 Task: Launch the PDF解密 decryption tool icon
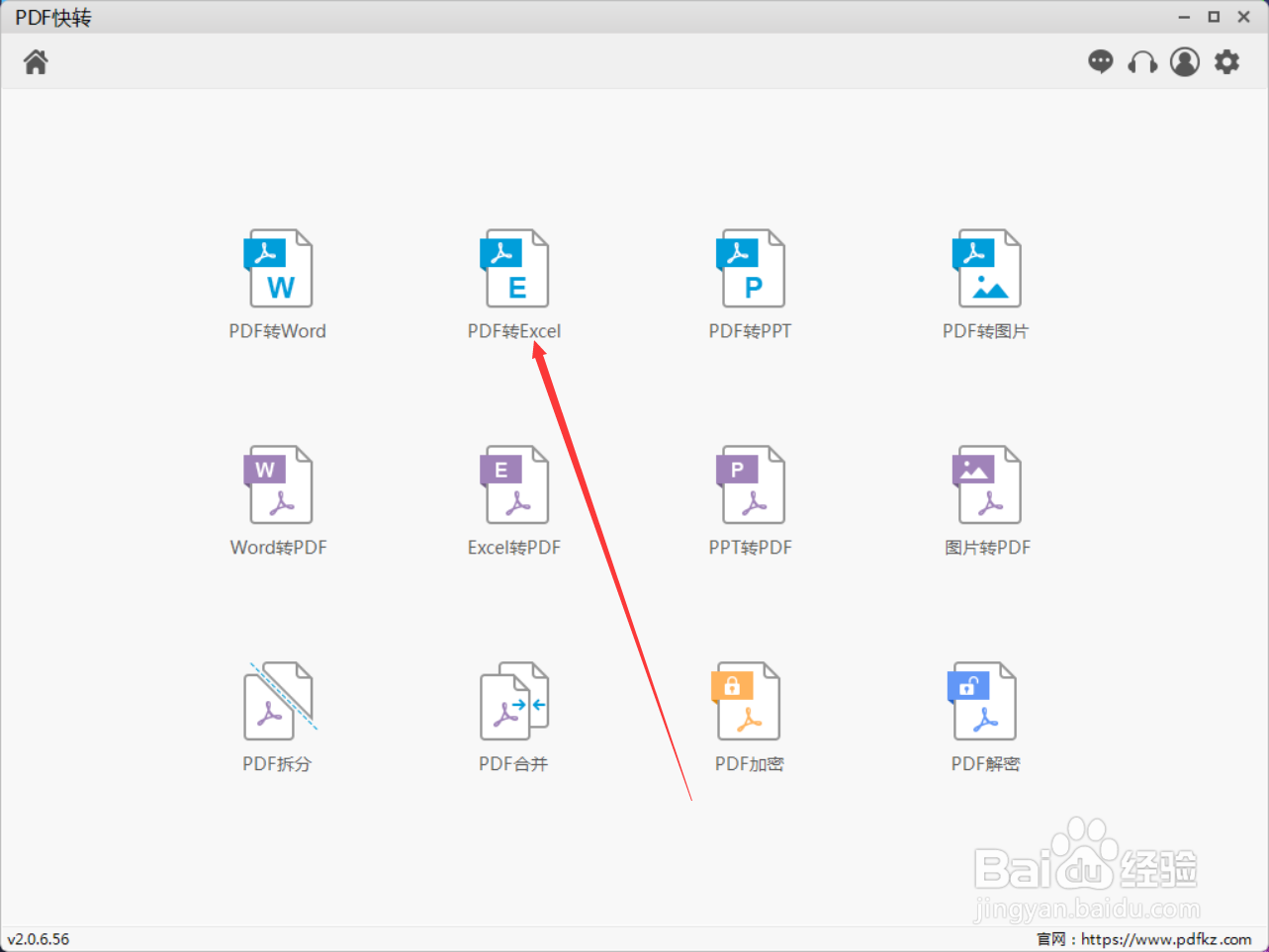point(982,701)
